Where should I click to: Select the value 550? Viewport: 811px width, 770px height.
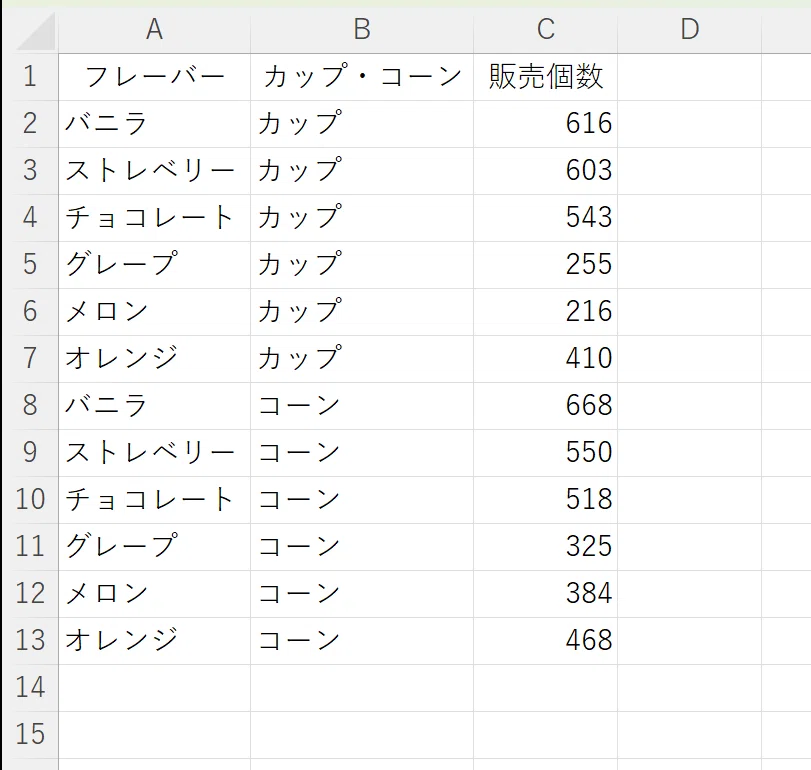pos(546,454)
